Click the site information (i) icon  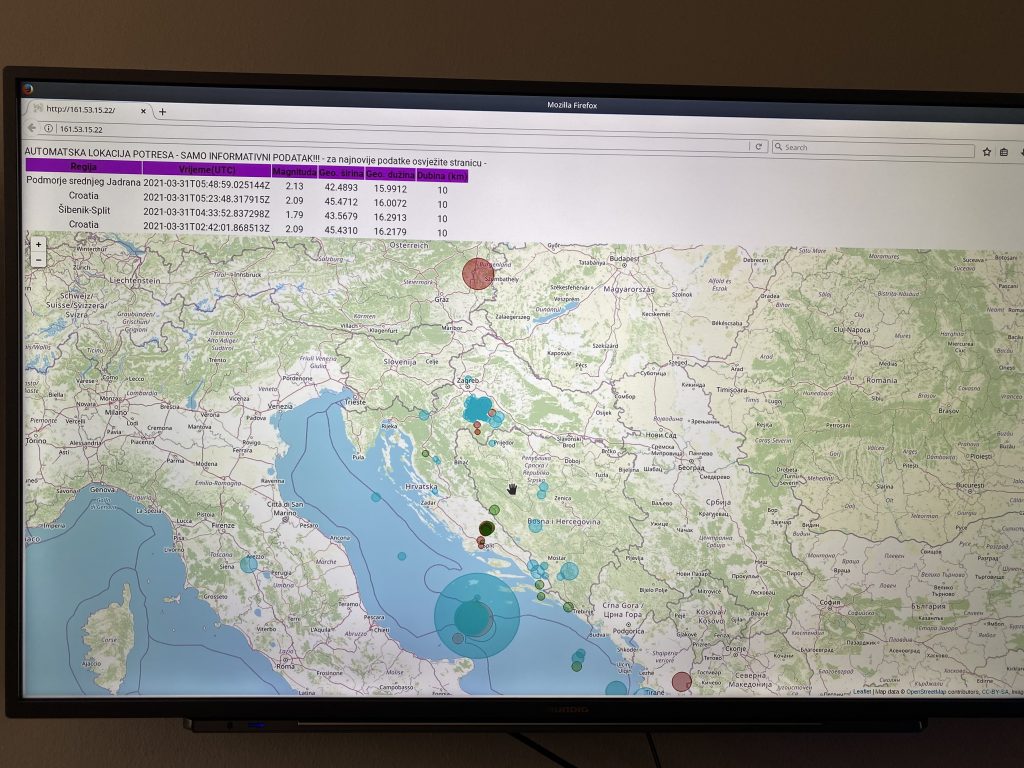(48, 128)
